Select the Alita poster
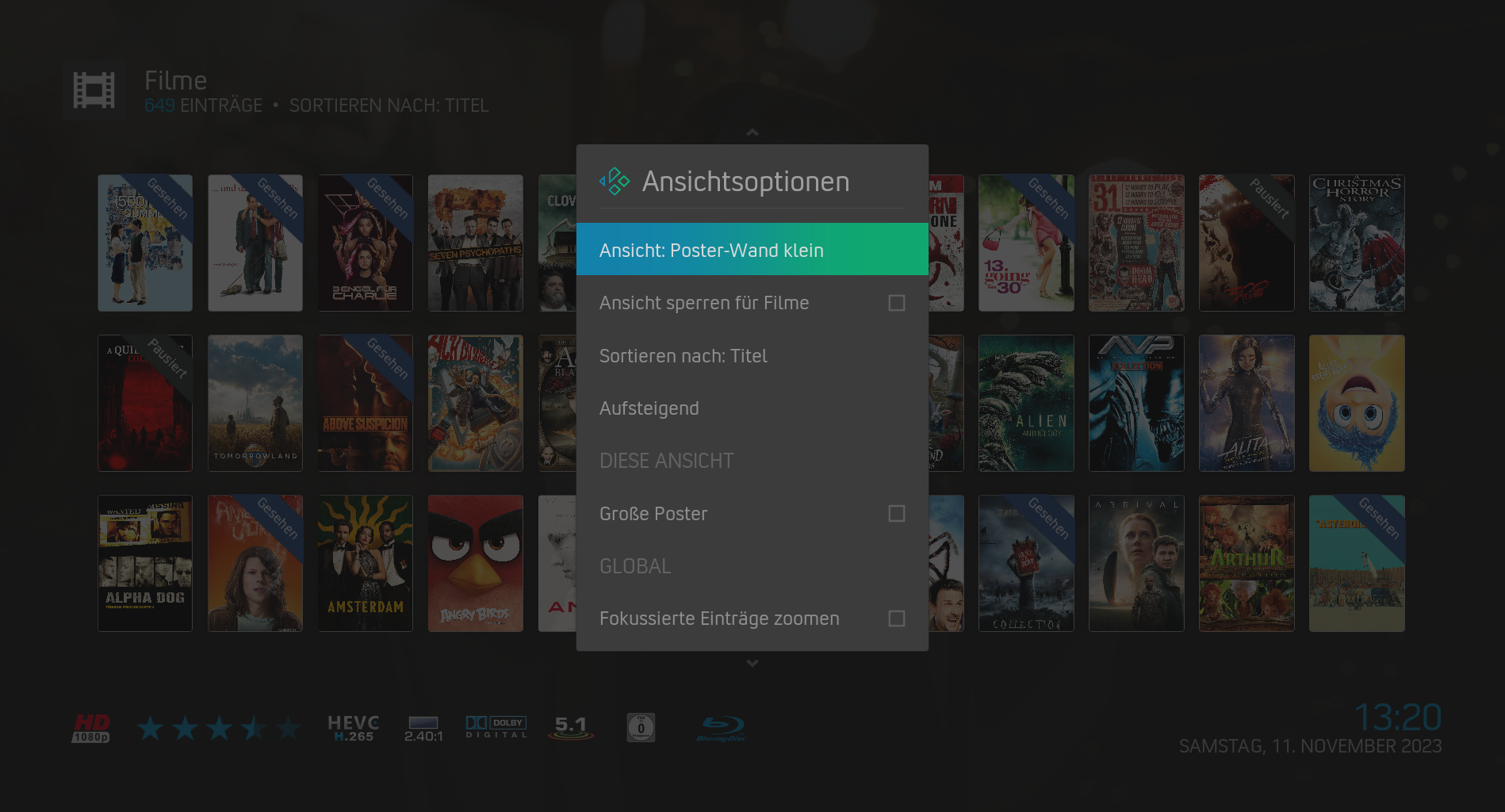 1247,403
